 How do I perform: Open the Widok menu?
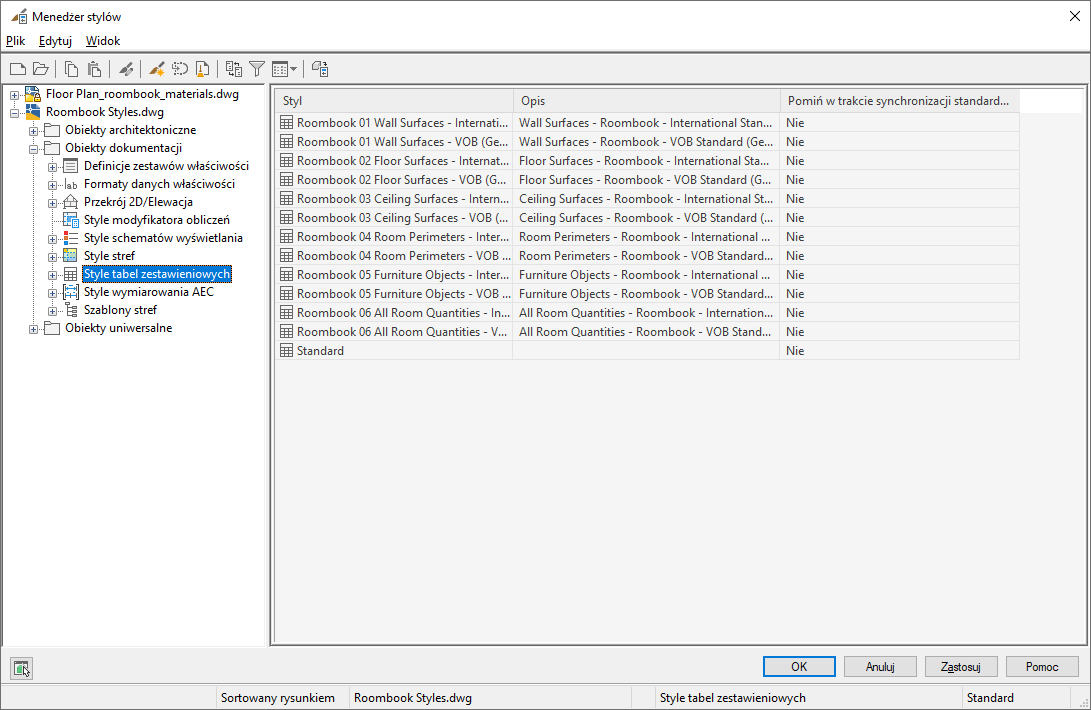click(103, 41)
